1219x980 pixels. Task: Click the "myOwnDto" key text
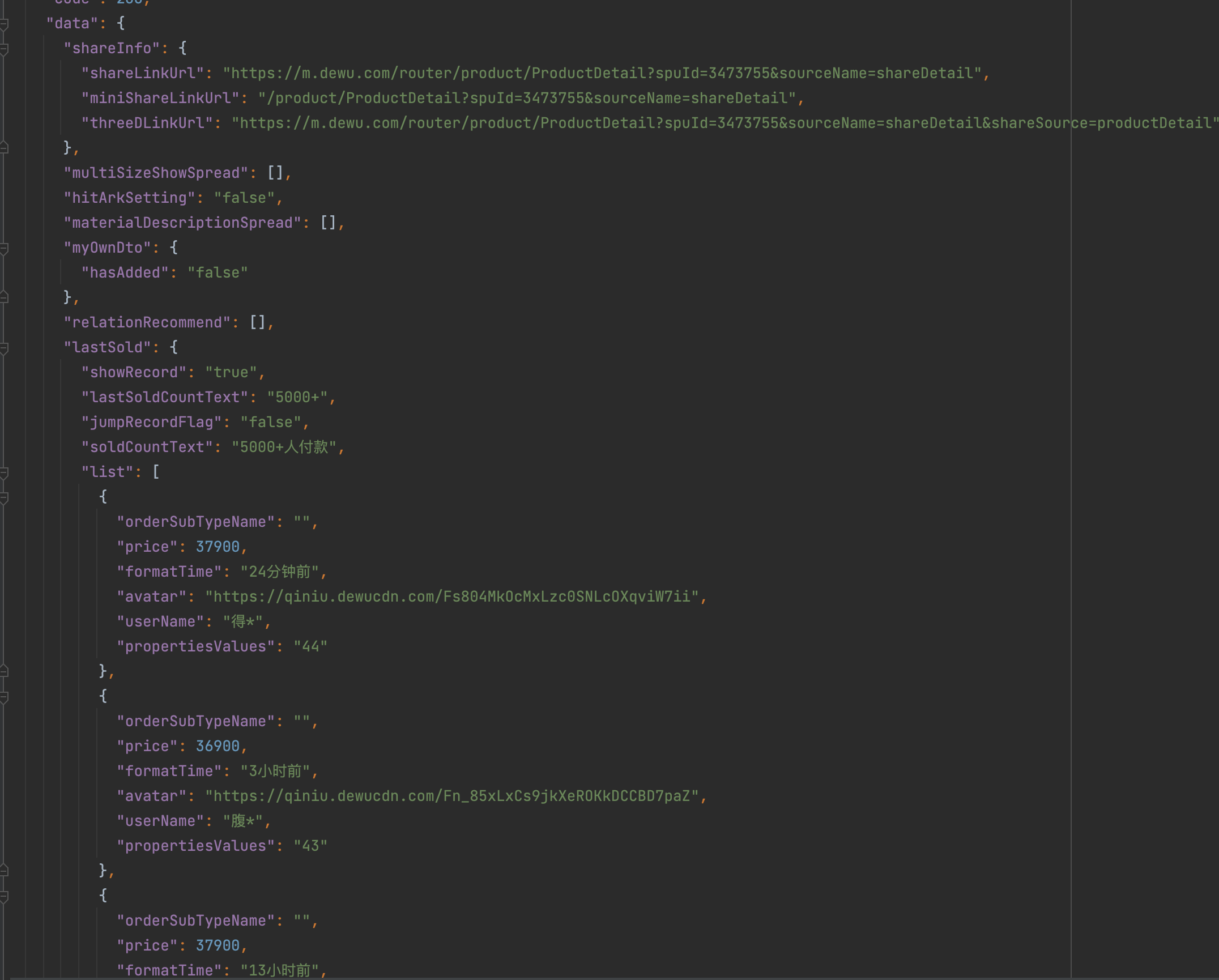[108, 248]
